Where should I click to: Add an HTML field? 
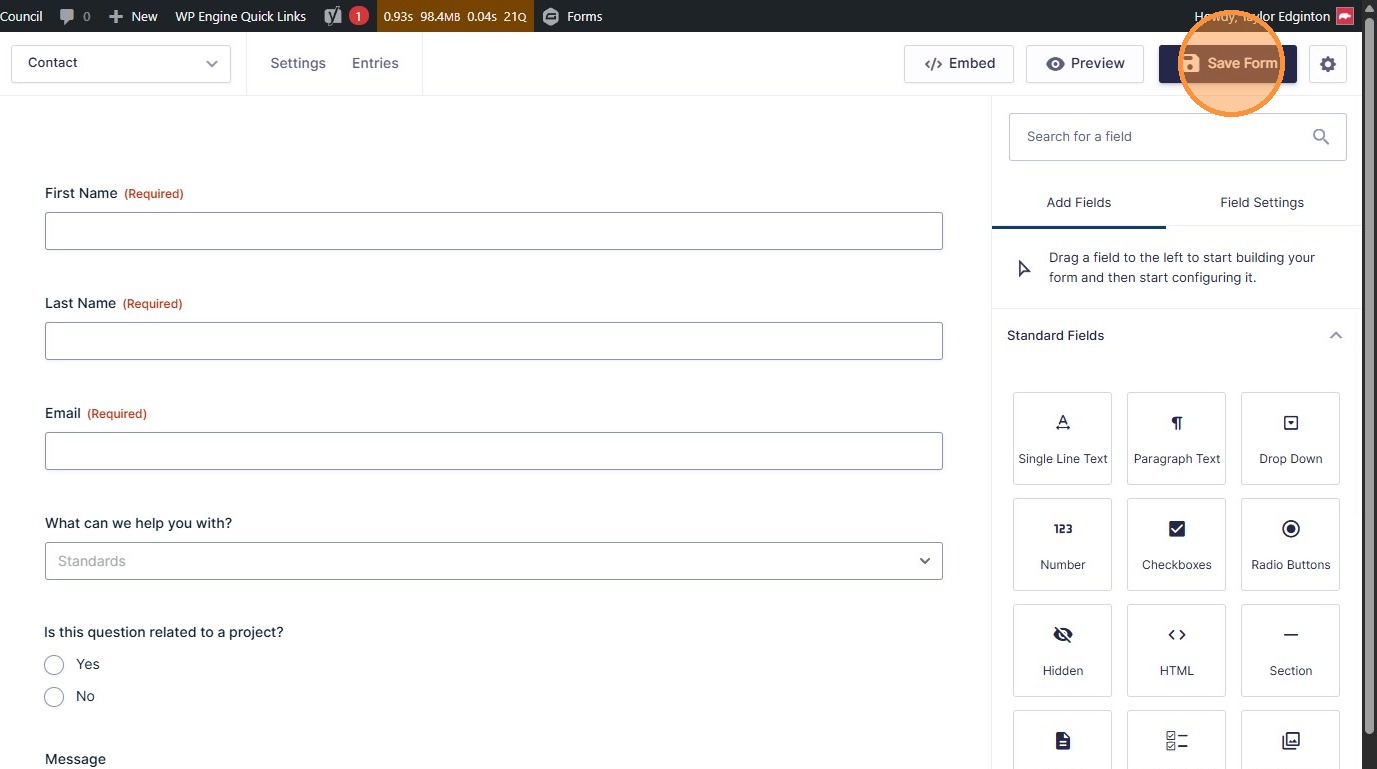tap(1176, 650)
